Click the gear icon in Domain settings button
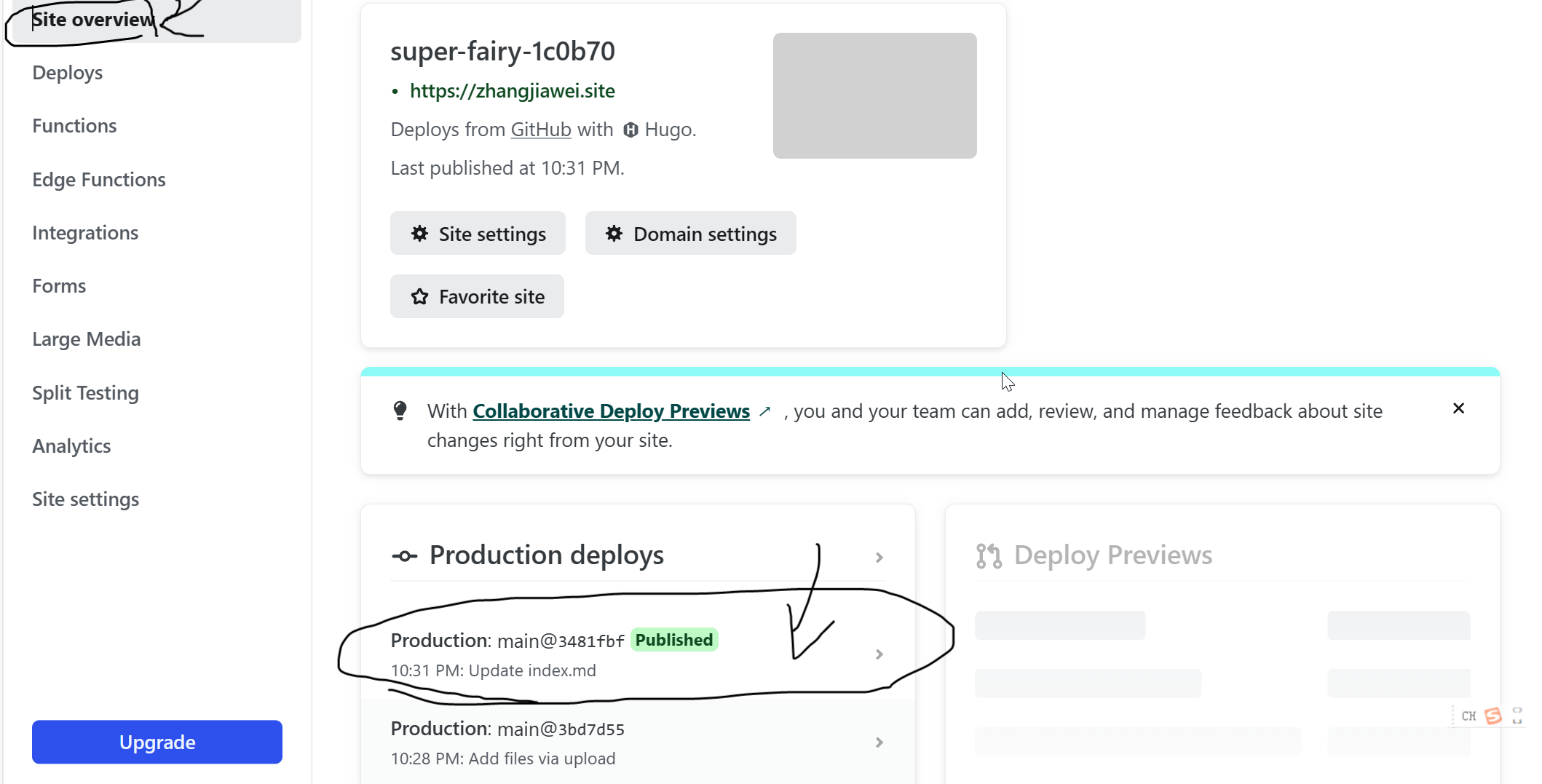The image size is (1542, 784). [x=614, y=234]
